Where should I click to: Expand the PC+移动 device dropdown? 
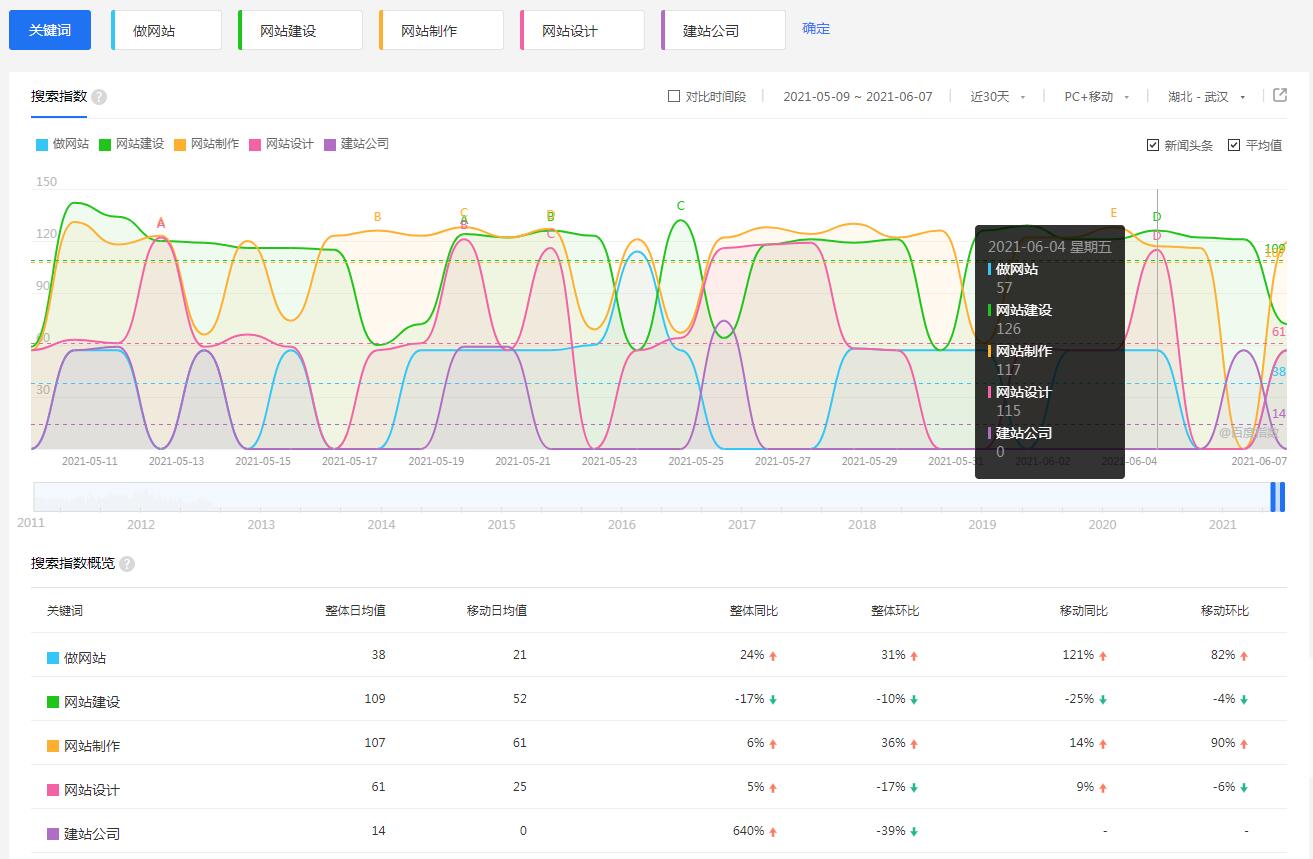tap(1097, 97)
